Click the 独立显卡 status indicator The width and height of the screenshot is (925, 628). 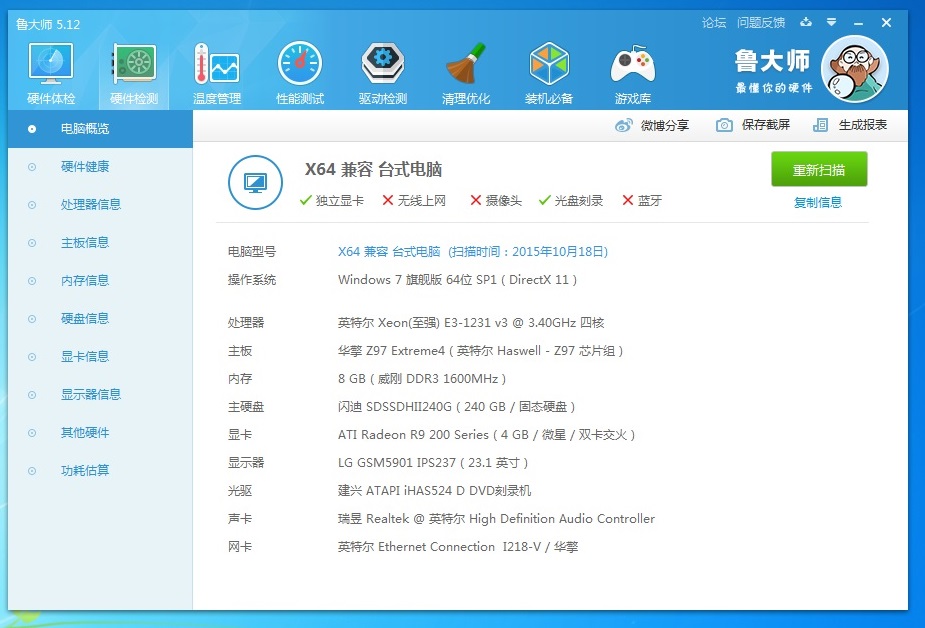coord(332,200)
